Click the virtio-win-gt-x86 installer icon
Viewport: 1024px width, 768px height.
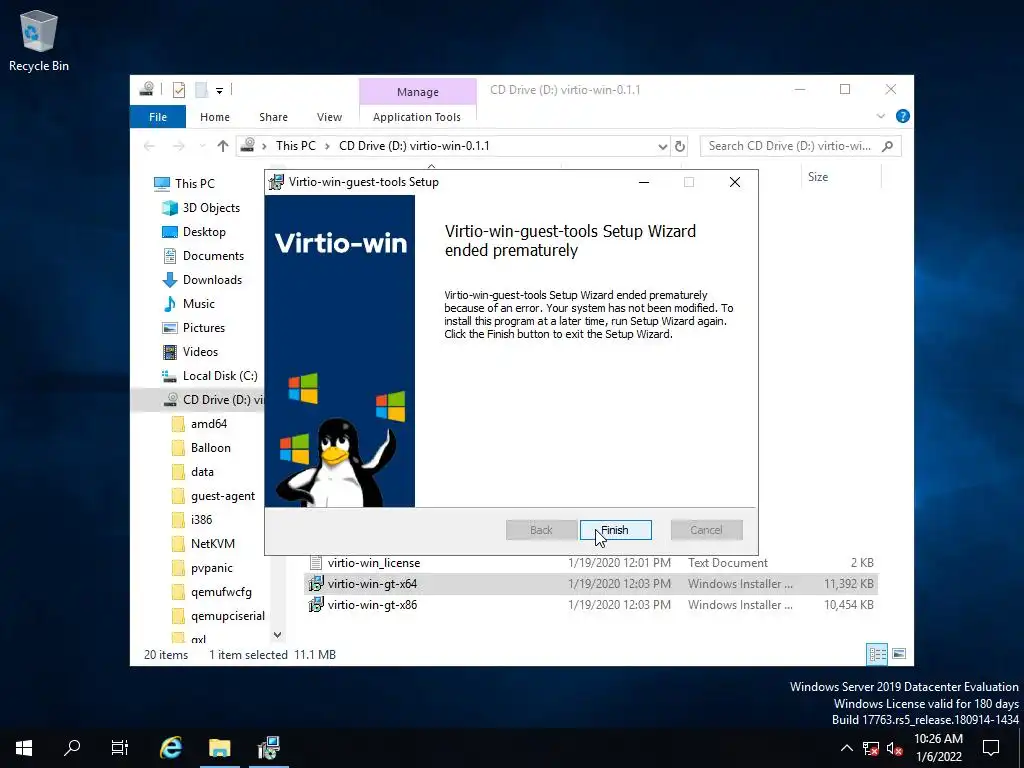(316, 605)
